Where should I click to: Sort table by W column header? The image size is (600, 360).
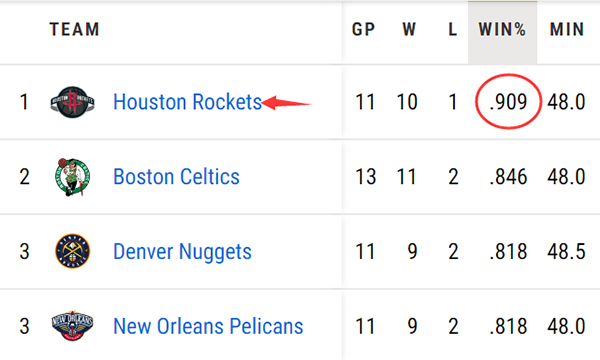pos(409,29)
